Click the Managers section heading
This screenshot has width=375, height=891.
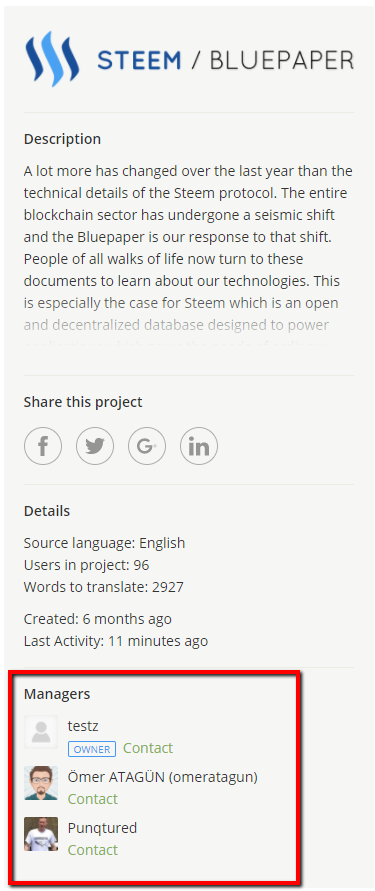tap(57, 694)
